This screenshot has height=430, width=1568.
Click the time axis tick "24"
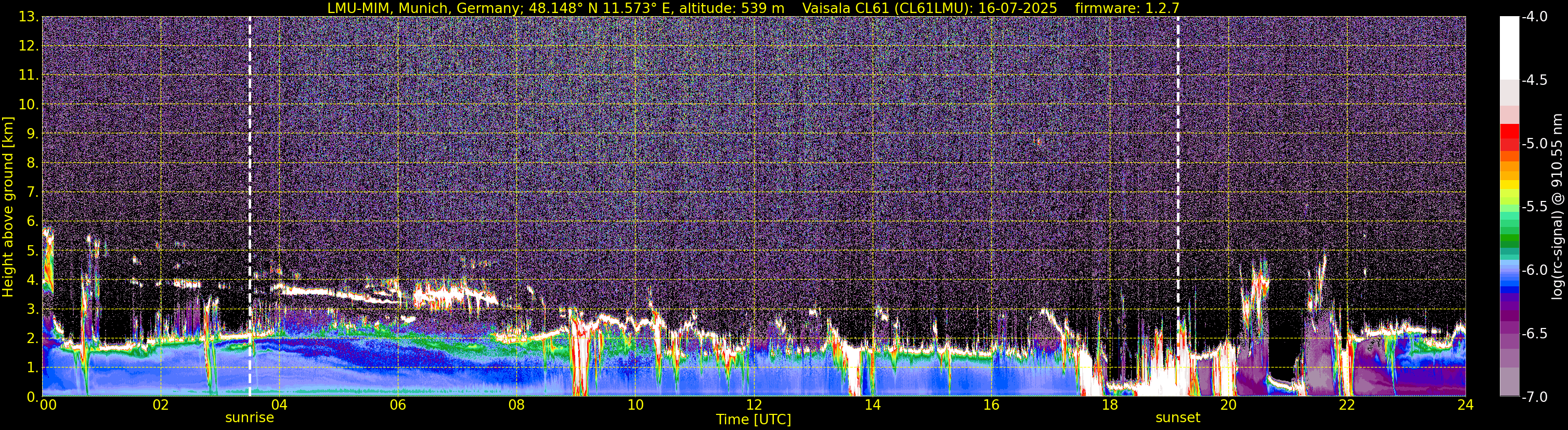click(x=1466, y=405)
